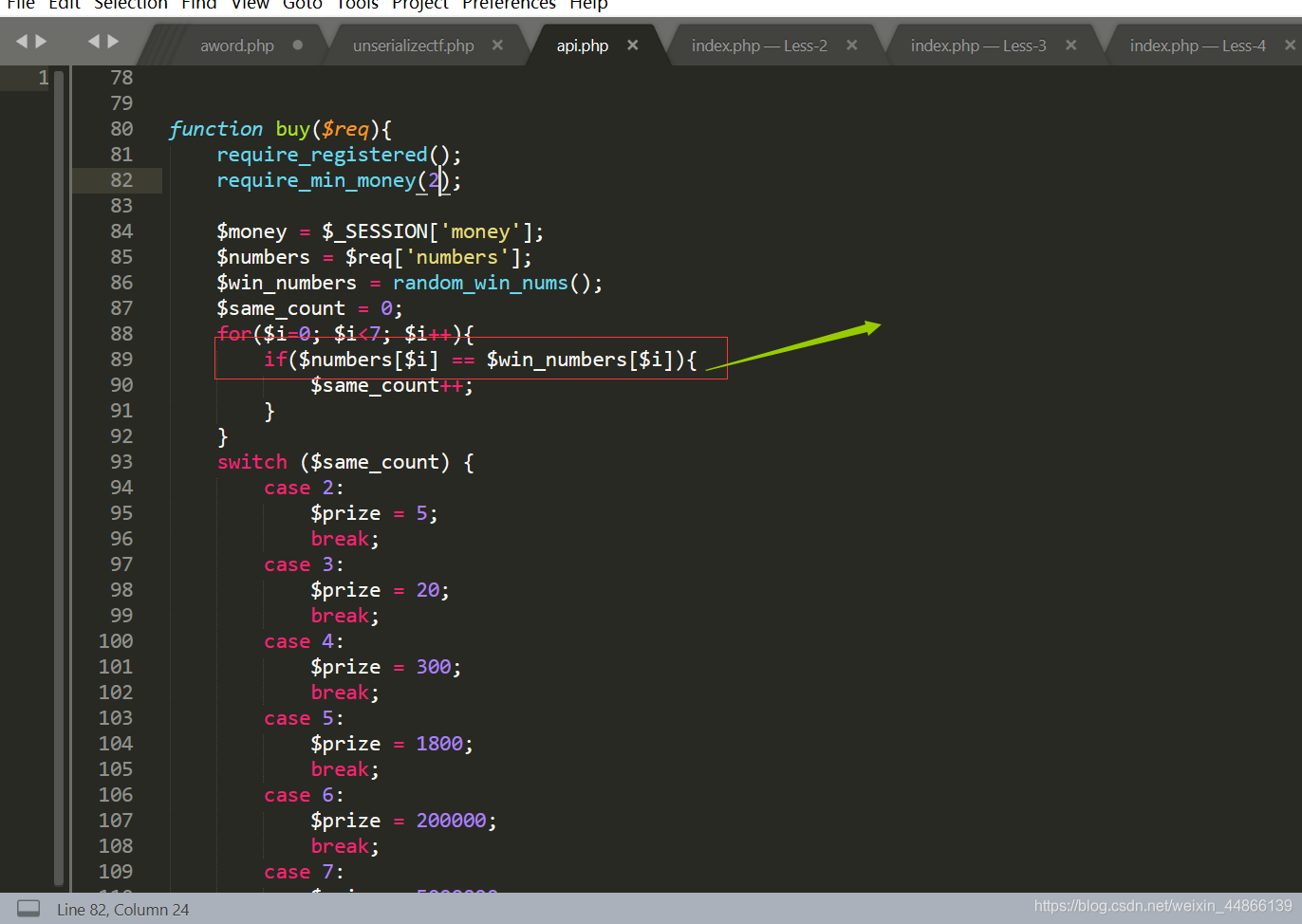Close the unserializectf.php tab
This screenshot has width=1302, height=924.
coord(497,45)
